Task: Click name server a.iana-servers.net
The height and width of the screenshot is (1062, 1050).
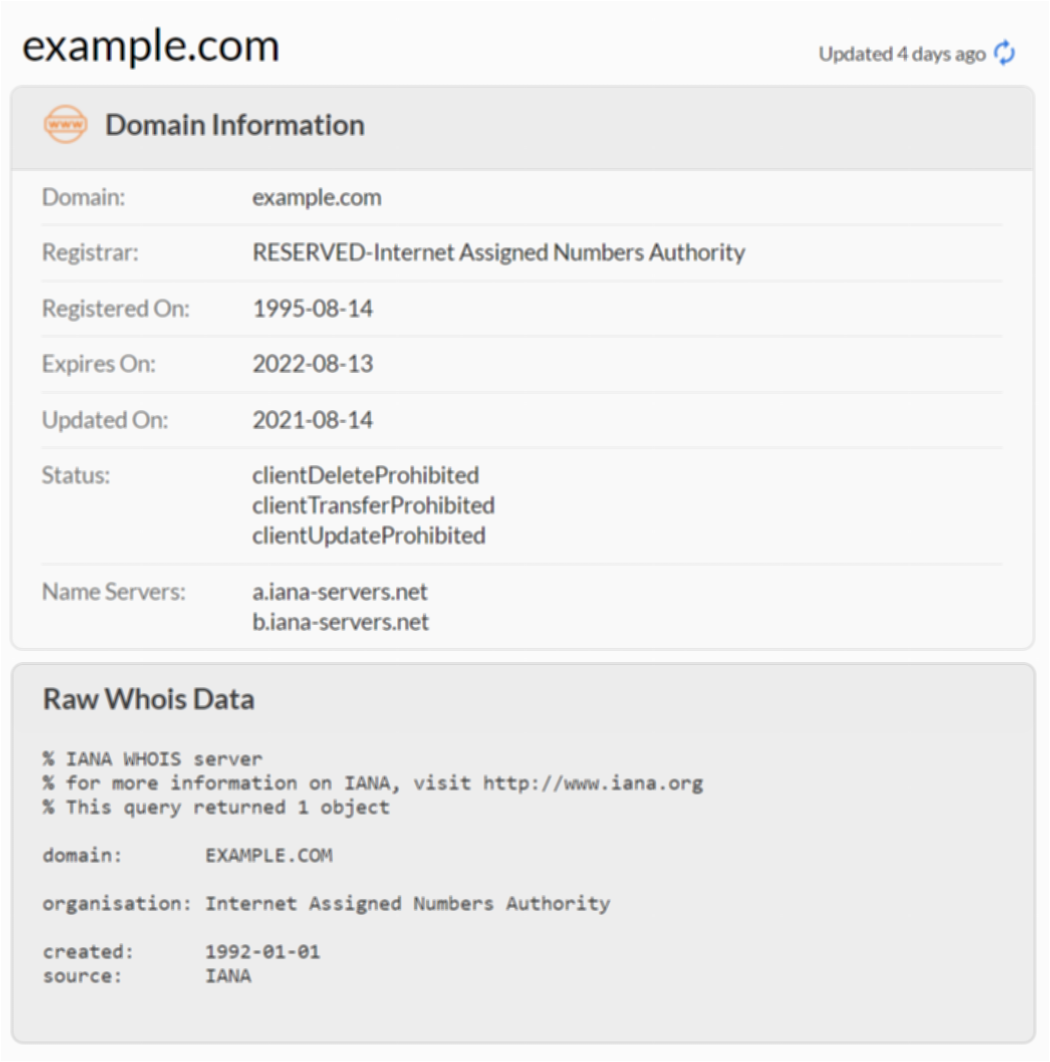Action: tap(340, 592)
